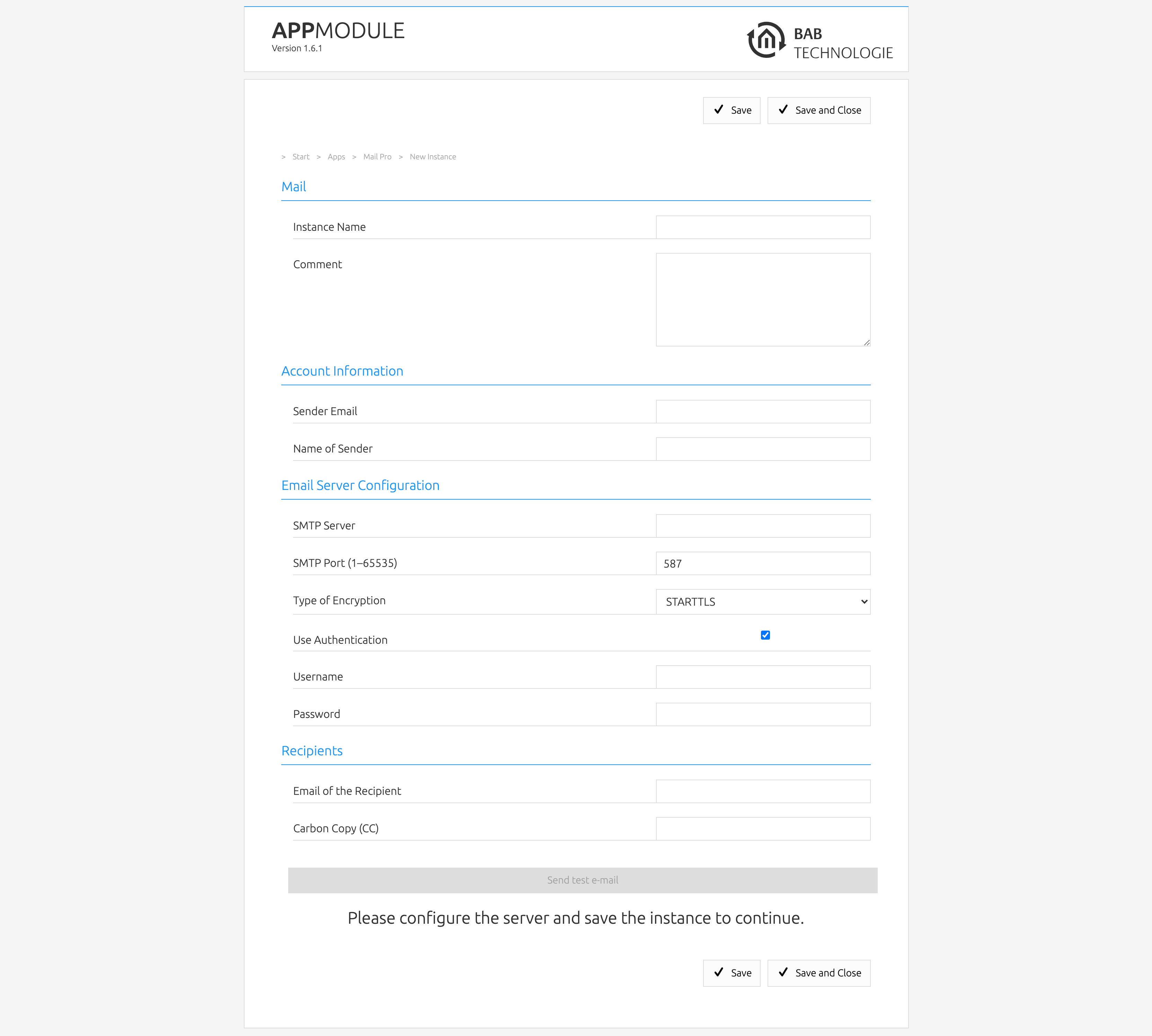Click the SMTP Server field
Screen dimensions: 1152x1036
tap(762, 526)
